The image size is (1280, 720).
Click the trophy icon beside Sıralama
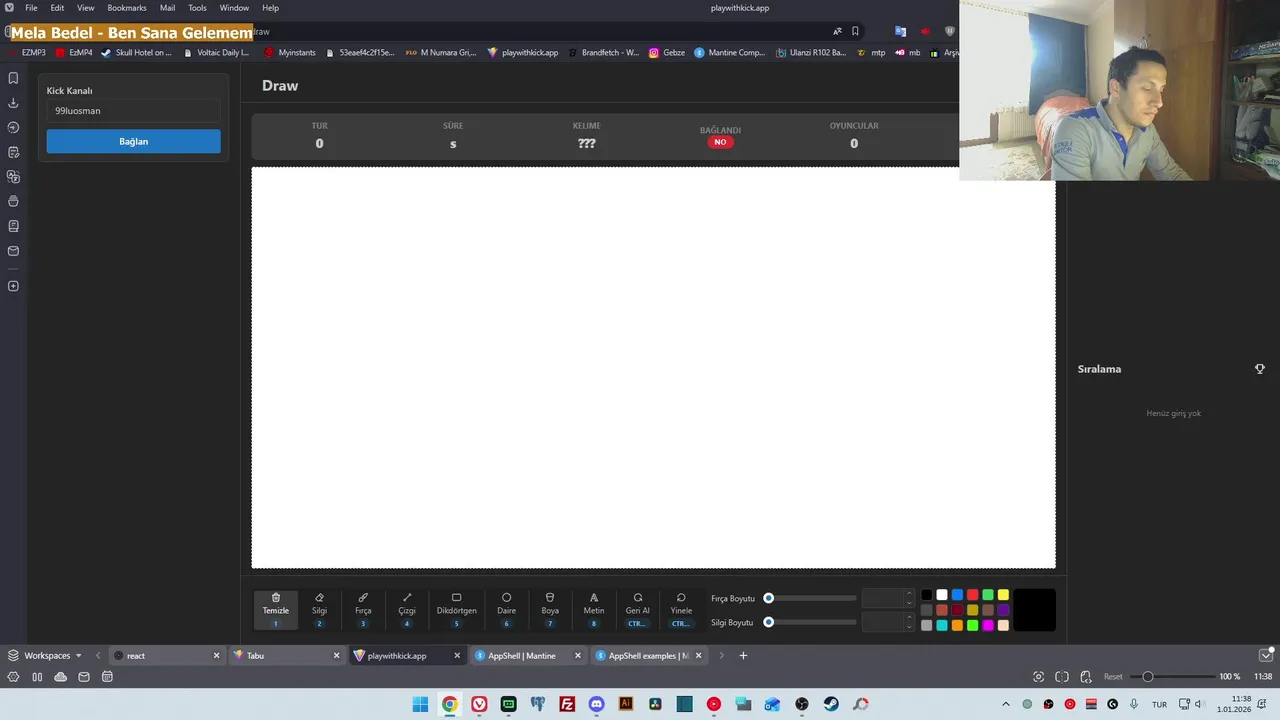click(1260, 369)
